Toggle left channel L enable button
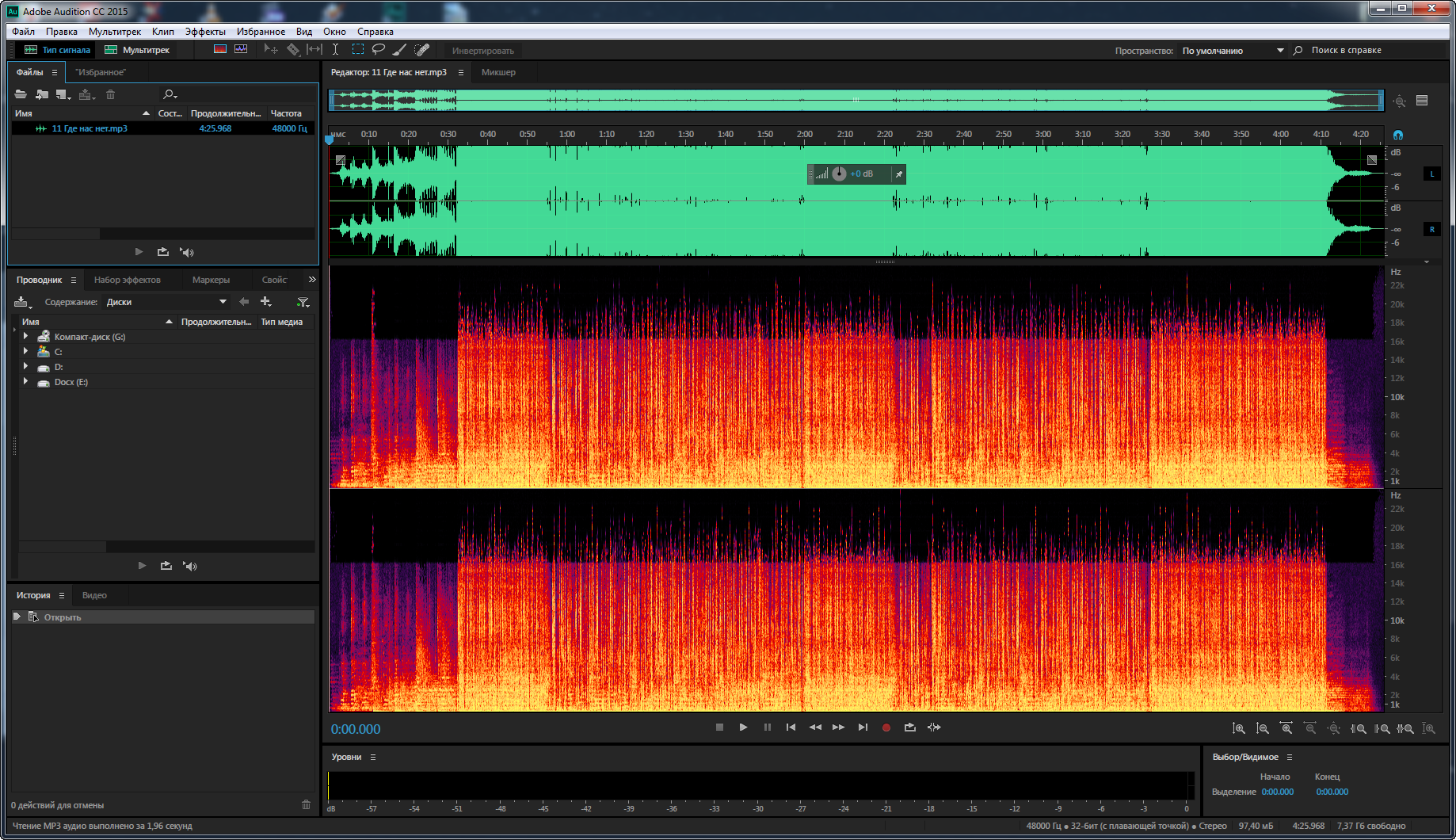 (1431, 174)
